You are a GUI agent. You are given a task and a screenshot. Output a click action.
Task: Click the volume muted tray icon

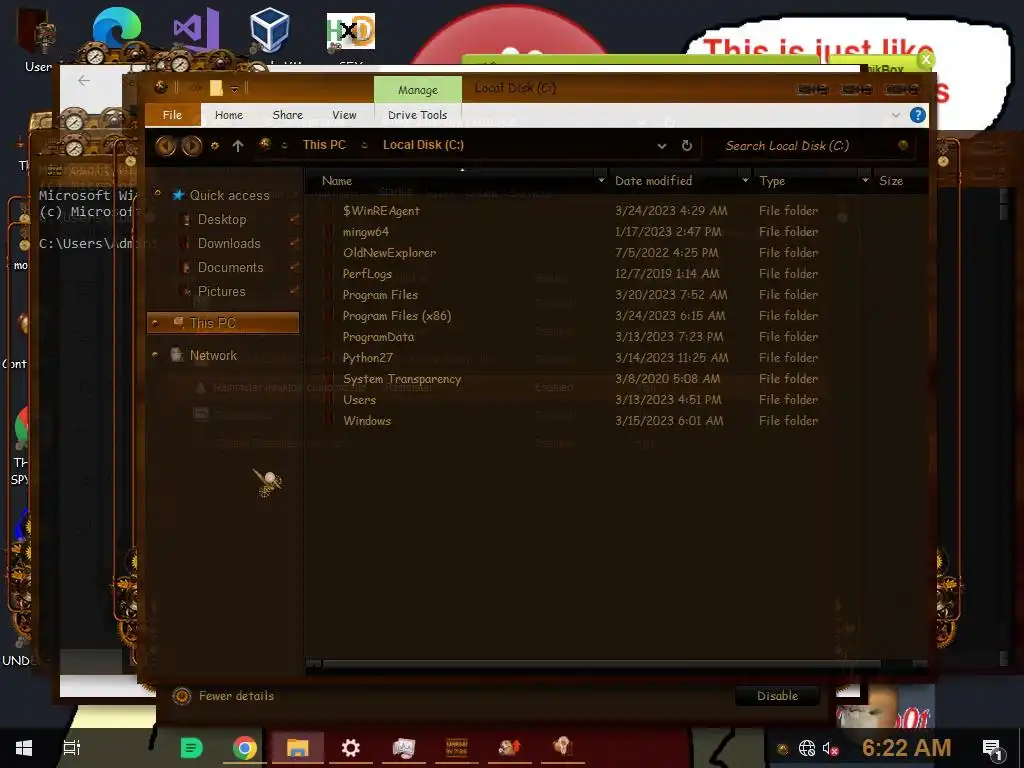point(830,748)
